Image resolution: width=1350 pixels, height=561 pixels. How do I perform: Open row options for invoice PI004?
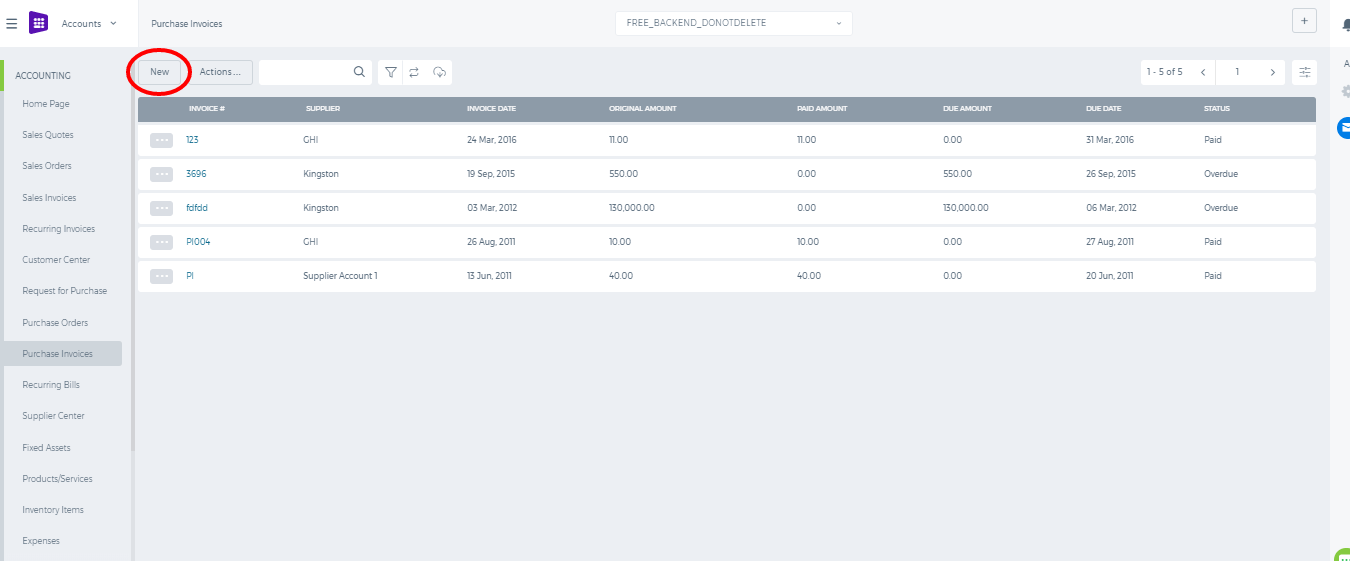tap(161, 242)
